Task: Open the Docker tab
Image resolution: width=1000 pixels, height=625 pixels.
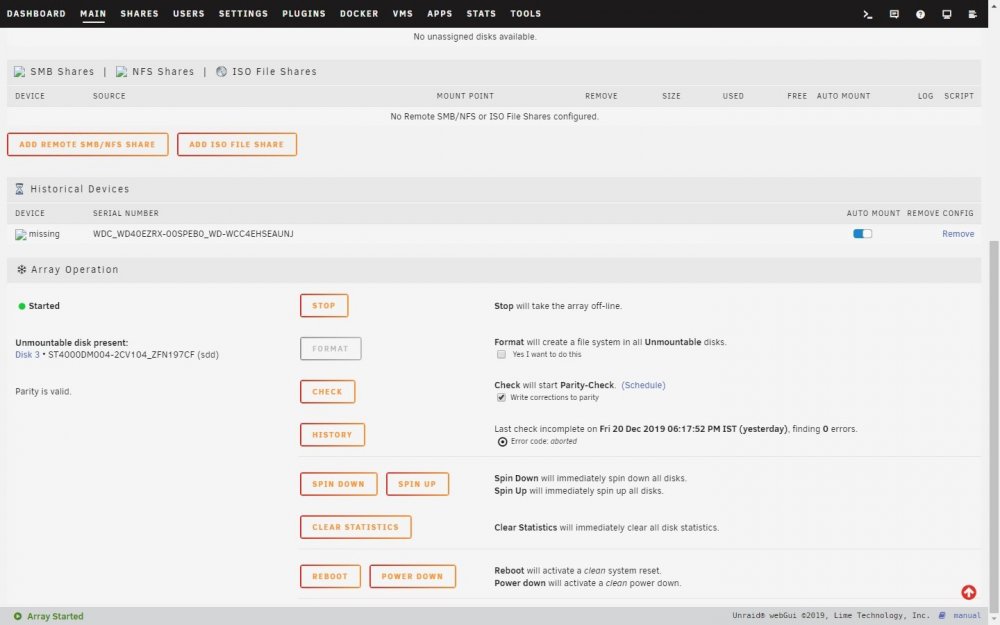Action: 359,13
